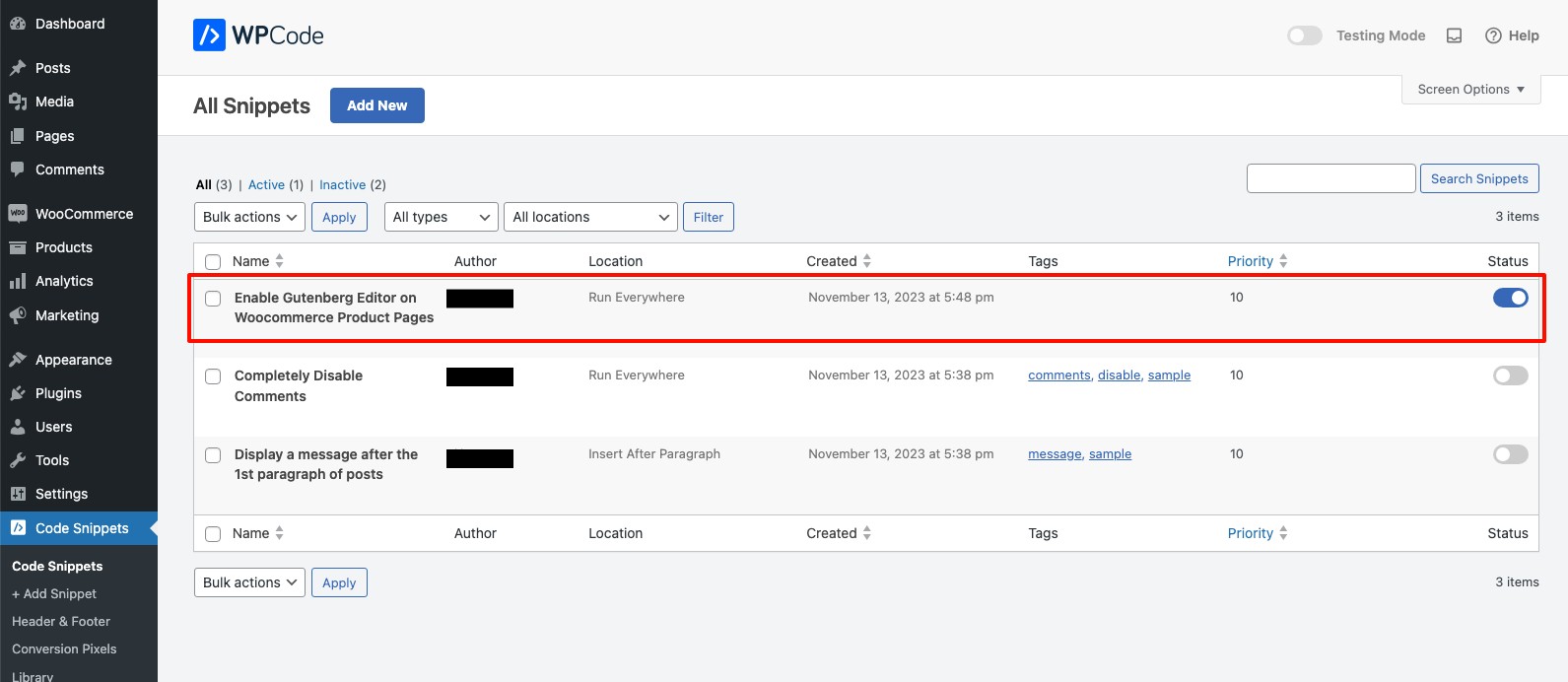Click the Marketing megaphone icon
Image resolution: width=1568 pixels, height=682 pixels.
[x=18, y=315]
